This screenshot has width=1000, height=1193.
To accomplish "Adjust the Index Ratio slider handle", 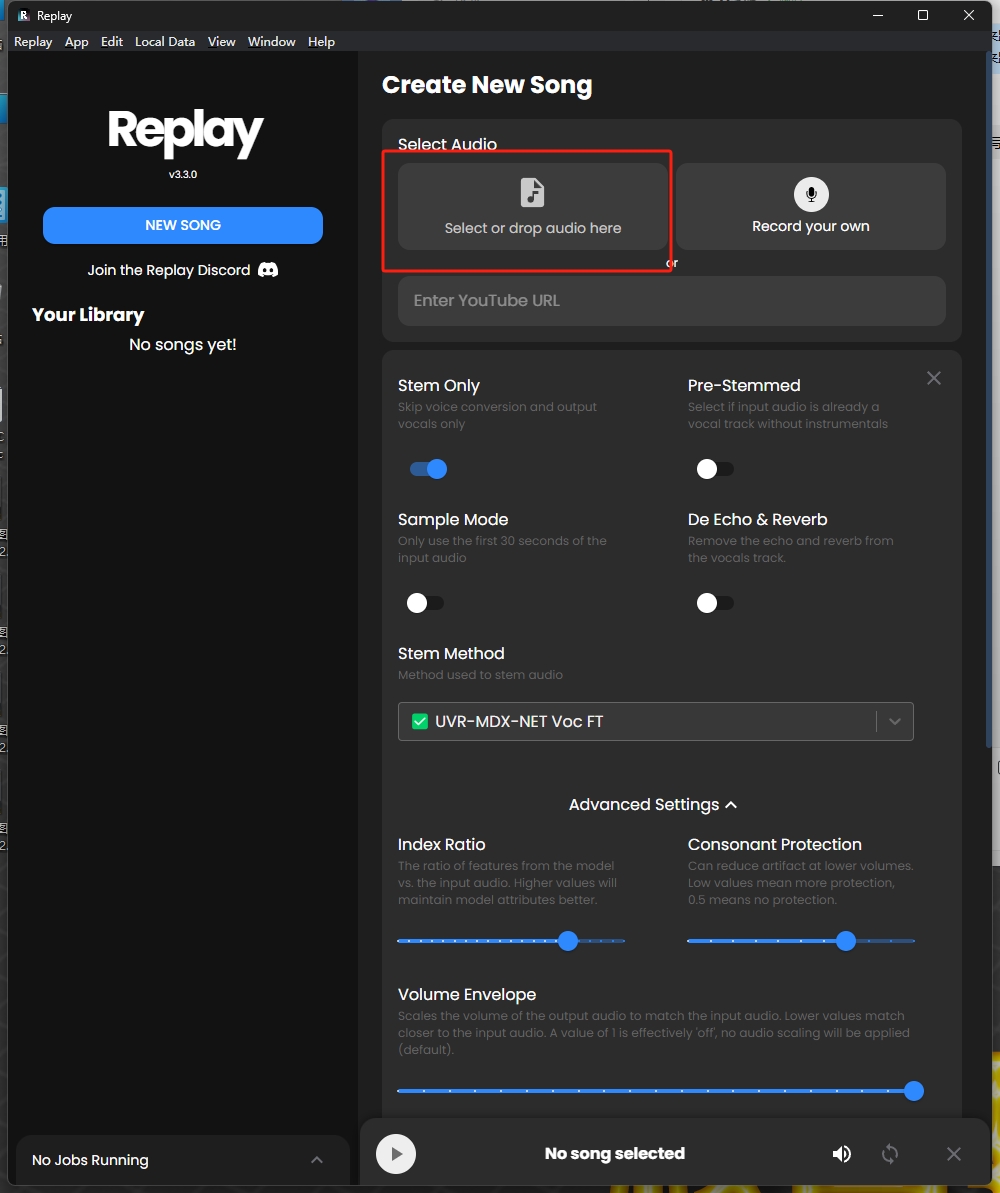I will [x=568, y=941].
